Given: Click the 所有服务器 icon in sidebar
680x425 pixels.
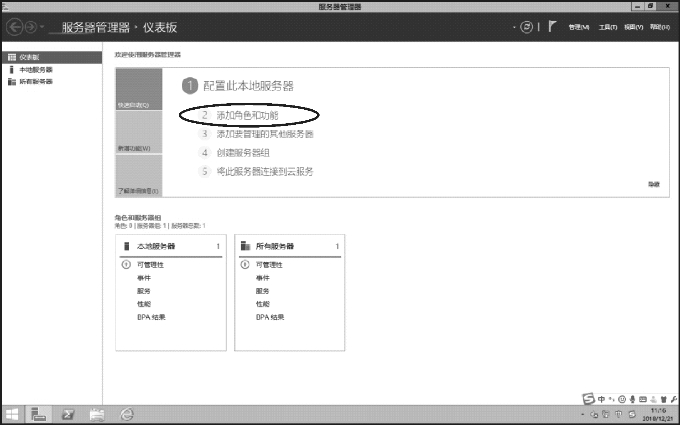Looking at the screenshot, I should (12, 82).
